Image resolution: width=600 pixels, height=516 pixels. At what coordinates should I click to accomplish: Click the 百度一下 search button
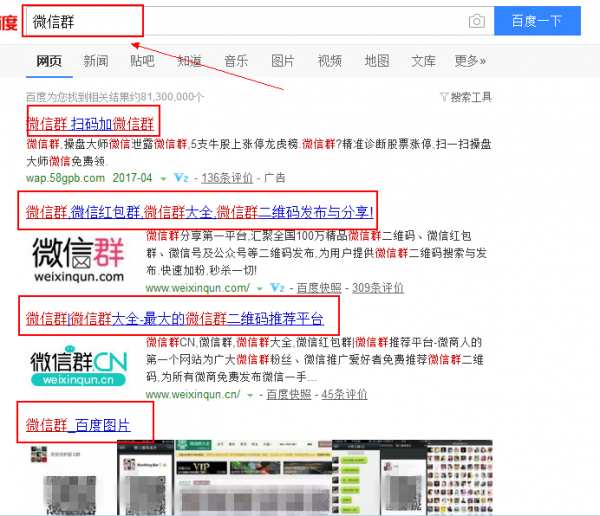click(x=537, y=21)
